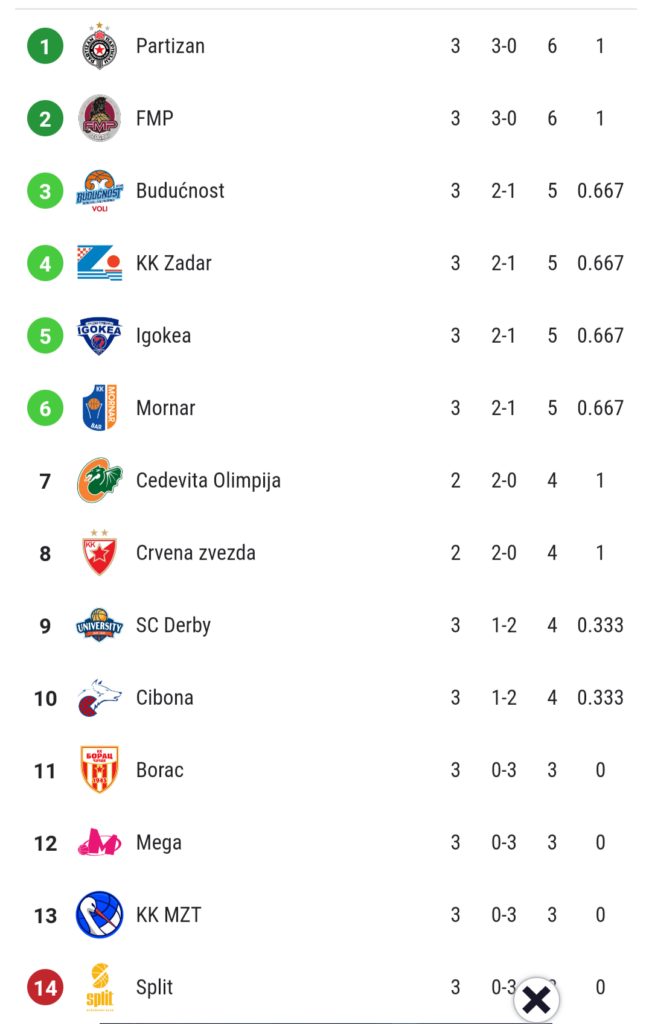Select the pink Mega logo
The width and height of the screenshot is (652, 1024).
point(99,842)
